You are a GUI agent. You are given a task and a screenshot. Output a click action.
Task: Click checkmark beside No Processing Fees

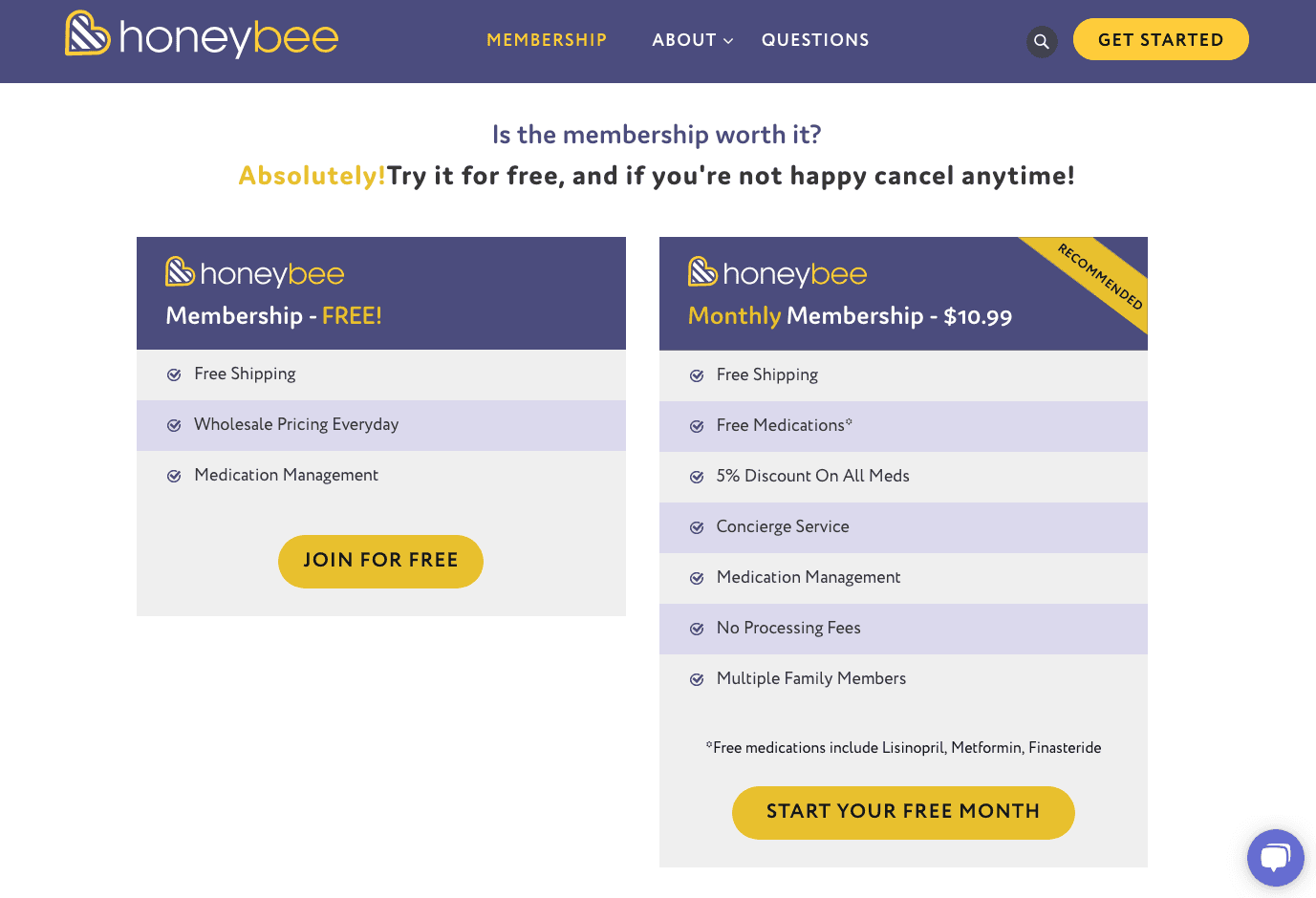pos(697,629)
